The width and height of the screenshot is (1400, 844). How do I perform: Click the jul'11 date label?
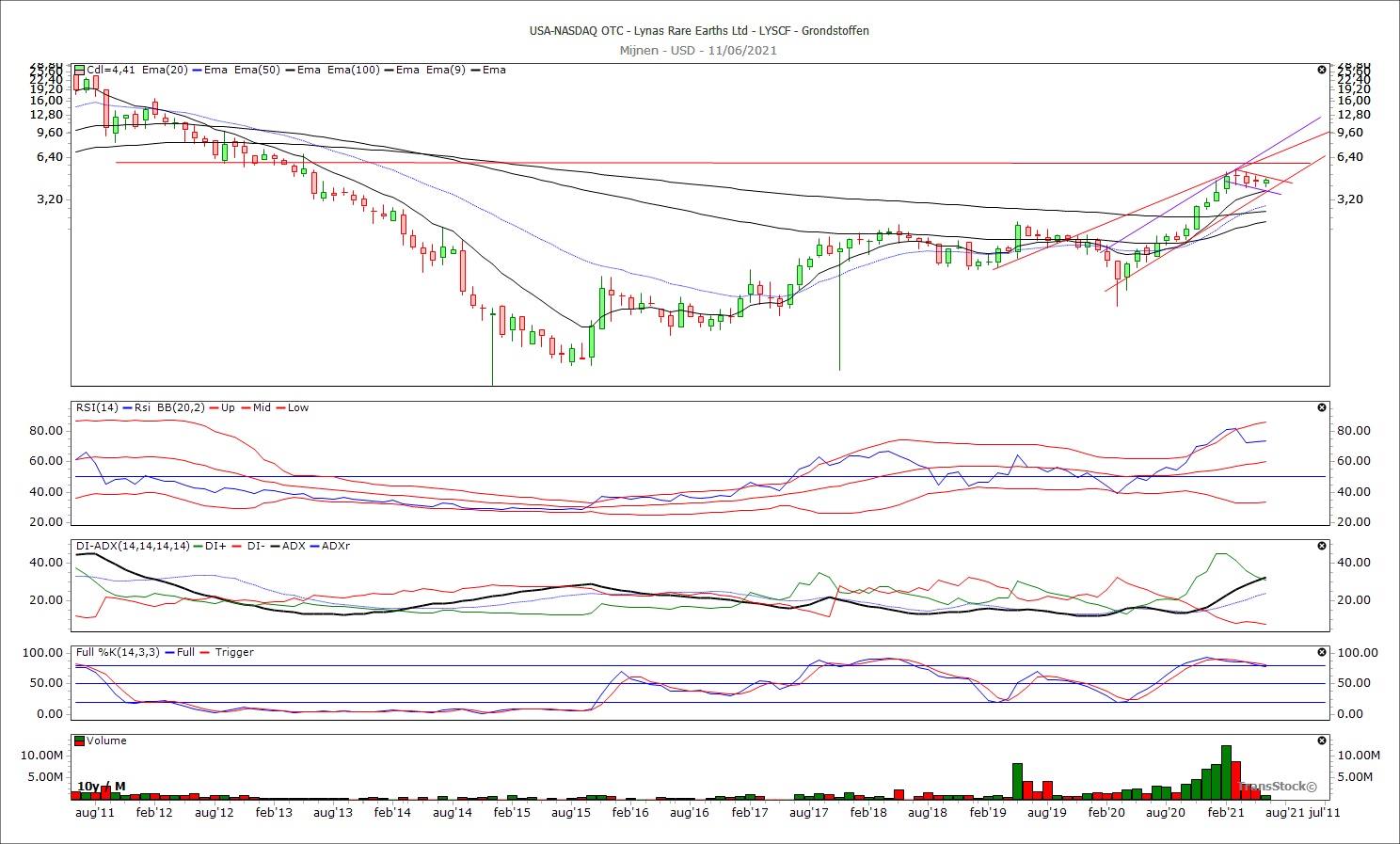point(1325,812)
